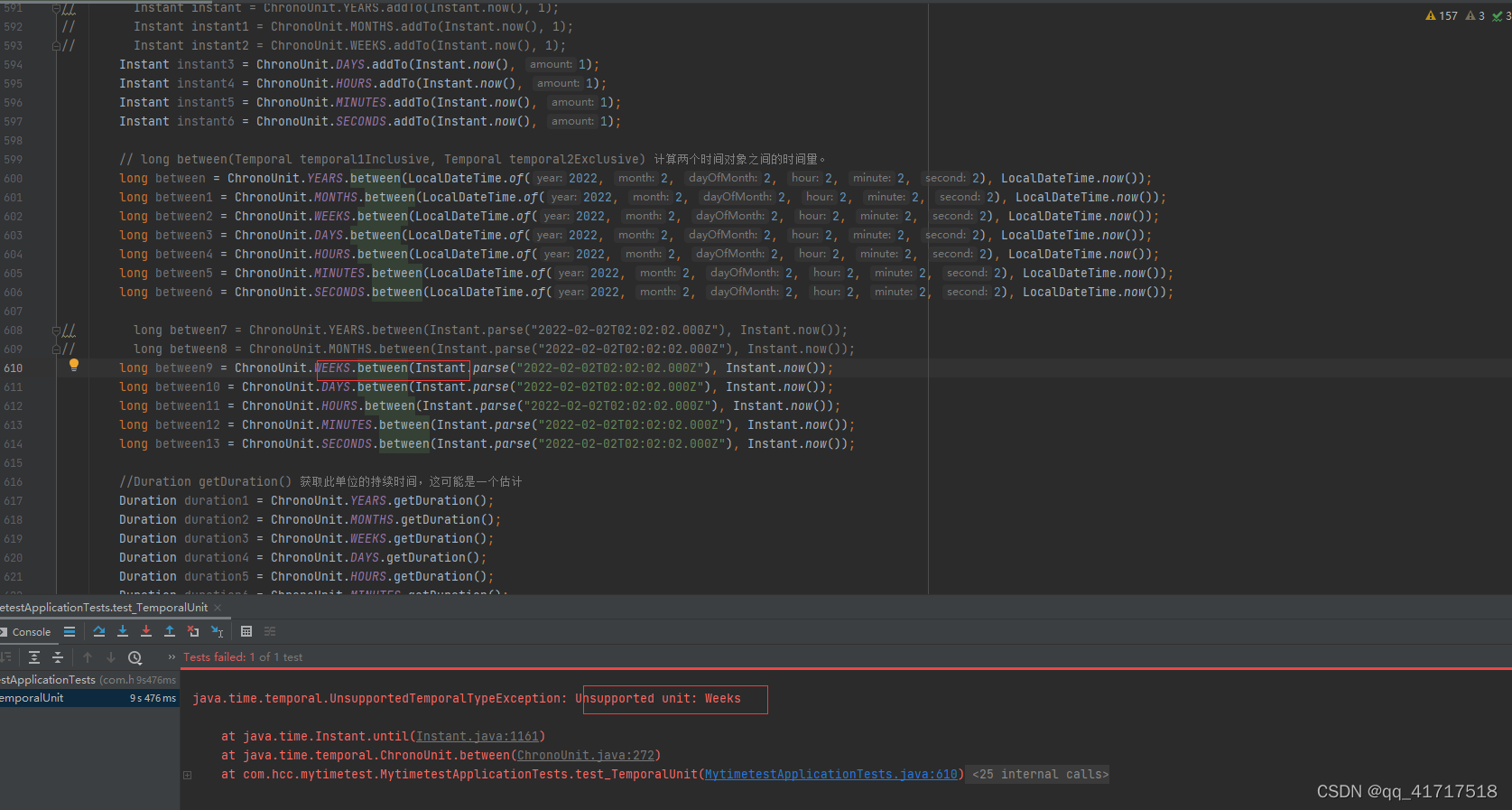Screen dimensions: 1512x810
Task: Select the TemporalUnit test result row
Action: pyautogui.click(x=88, y=698)
